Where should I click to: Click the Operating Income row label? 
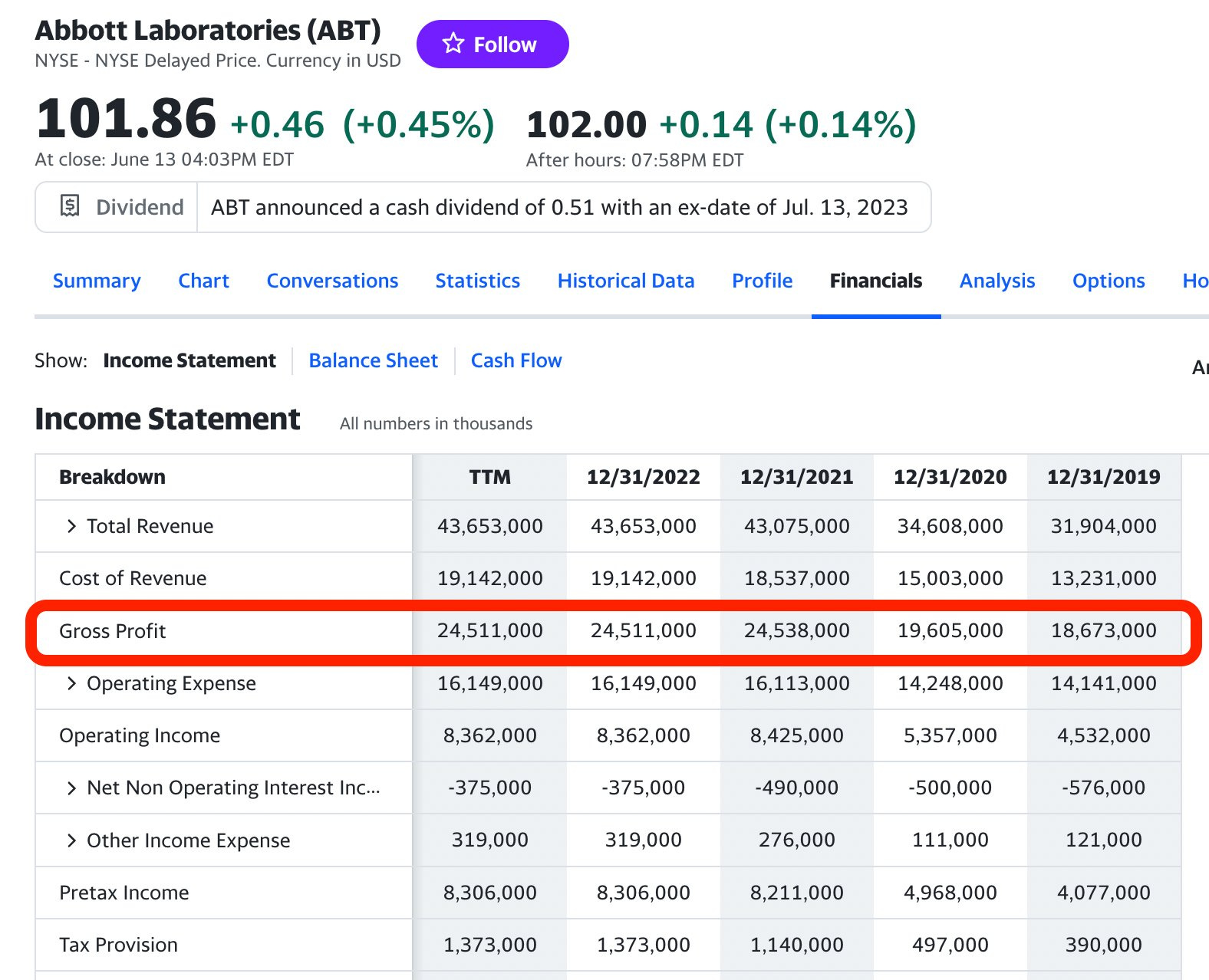point(140,735)
